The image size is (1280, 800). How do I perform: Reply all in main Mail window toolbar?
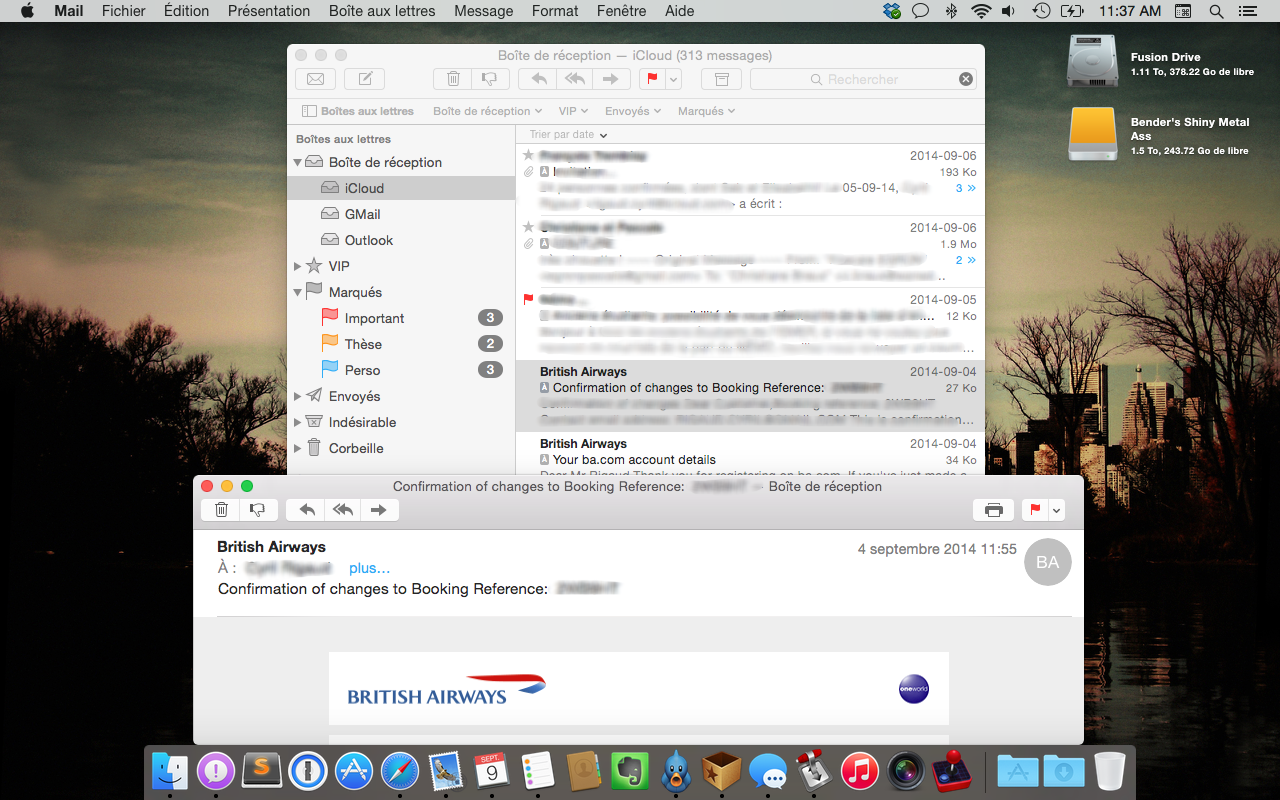click(575, 79)
